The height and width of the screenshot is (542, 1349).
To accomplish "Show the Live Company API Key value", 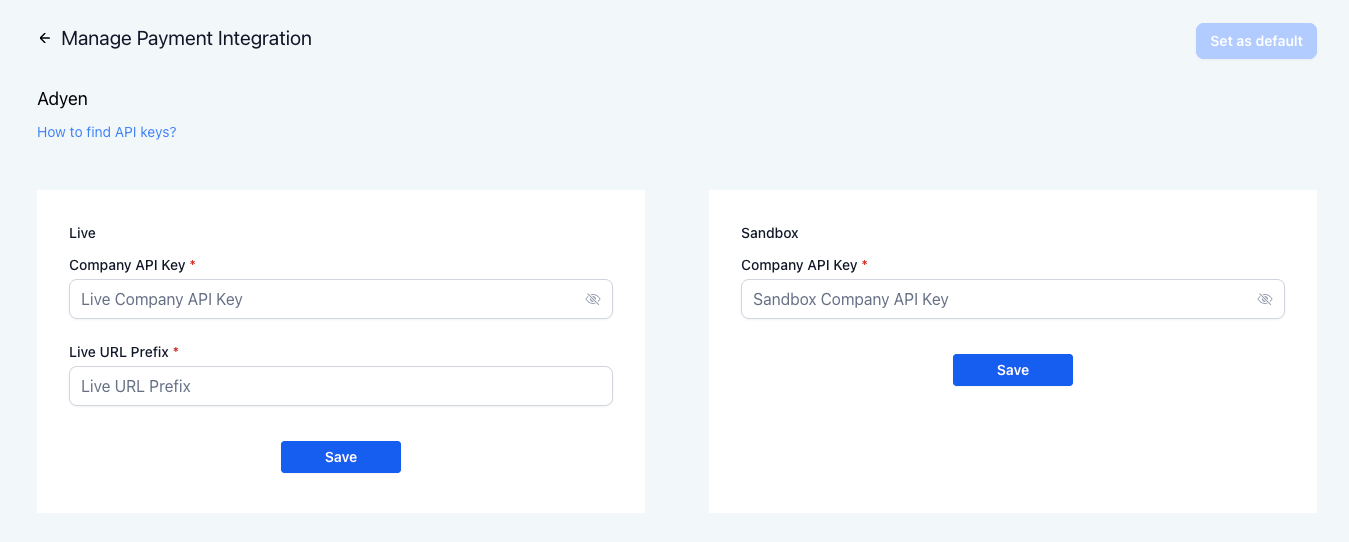I will [593, 299].
